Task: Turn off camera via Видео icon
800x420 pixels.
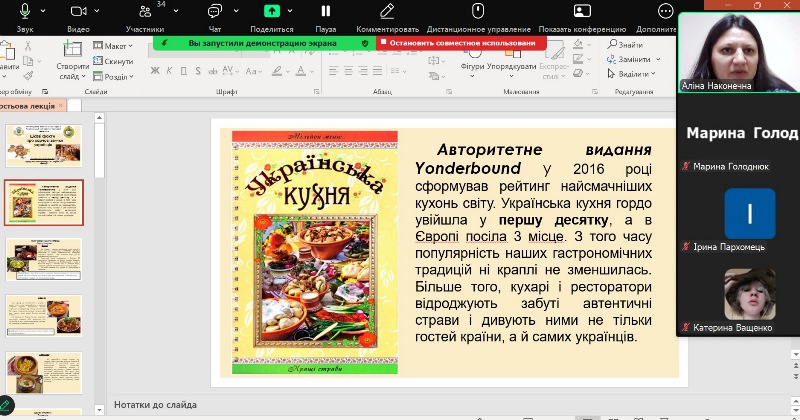Action: [x=78, y=11]
